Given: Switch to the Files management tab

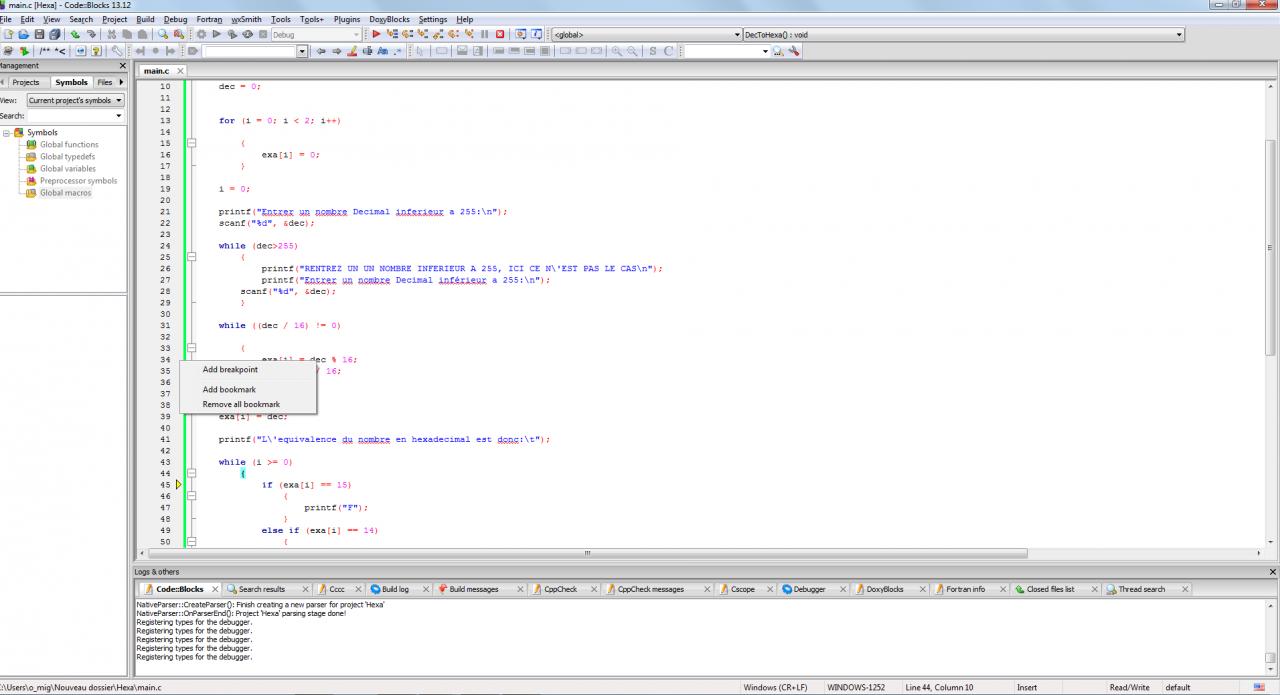Looking at the screenshot, I should point(105,82).
